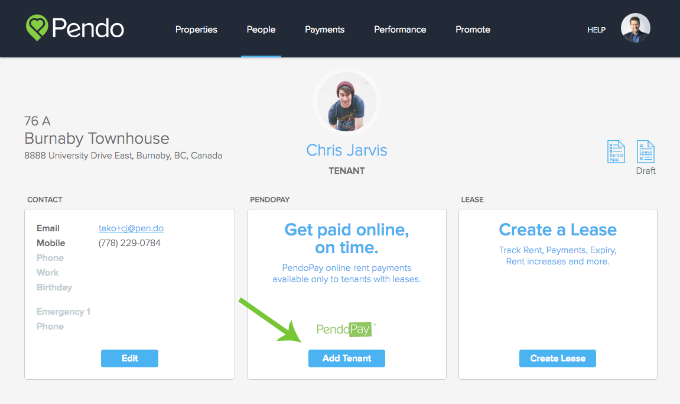Click the Create a Lease heading
The height and width of the screenshot is (404, 680).
point(558,229)
